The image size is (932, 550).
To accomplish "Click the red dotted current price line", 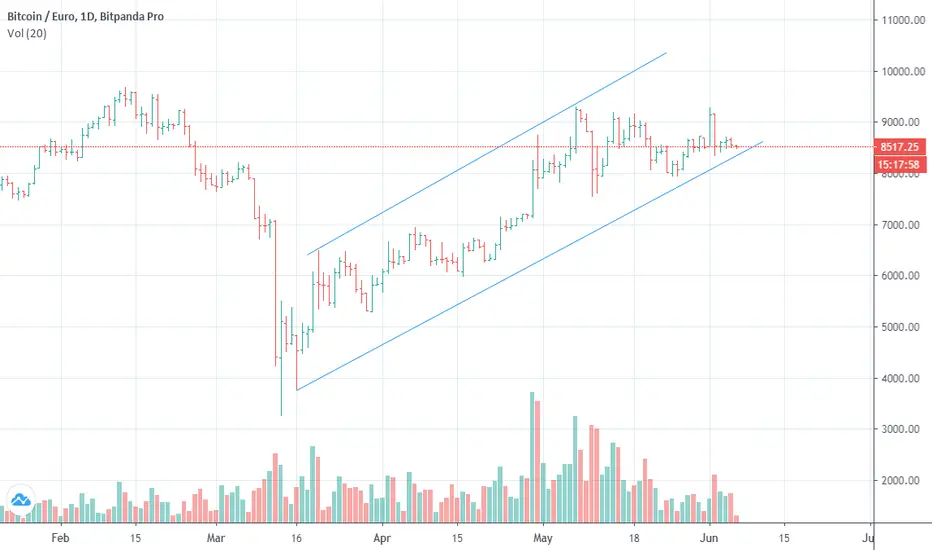I will 437,147.
